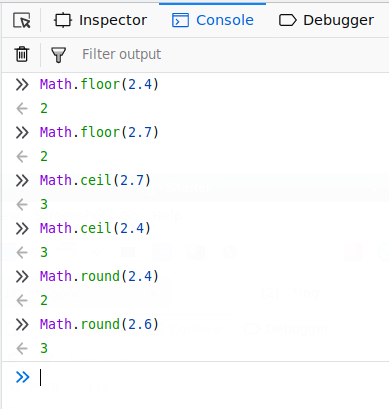Click result 3 under Math.round(2.6)

pos(44,348)
